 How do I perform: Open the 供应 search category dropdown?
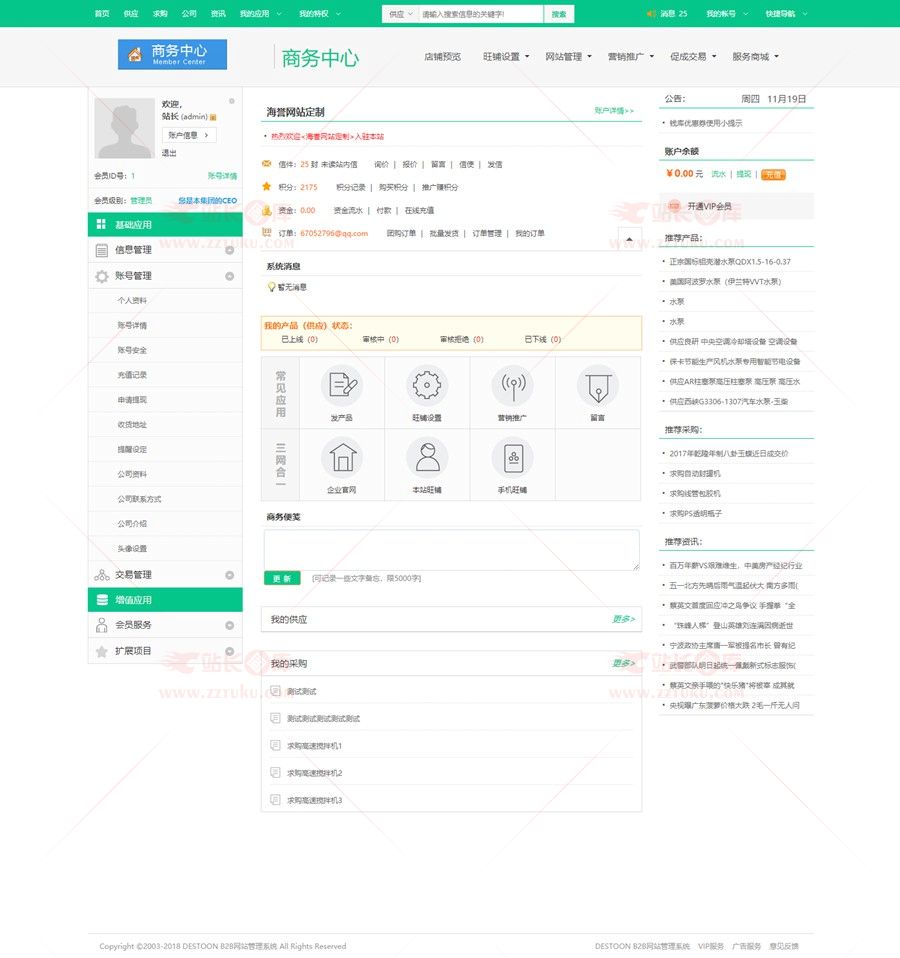pyautogui.click(x=400, y=14)
